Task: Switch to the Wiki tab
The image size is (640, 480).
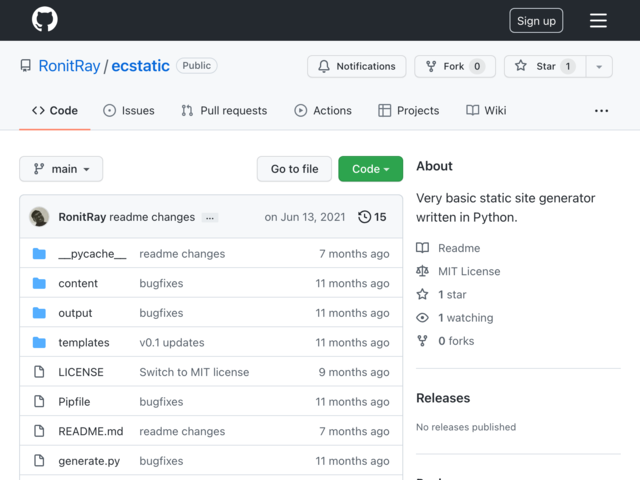Action: (486, 111)
